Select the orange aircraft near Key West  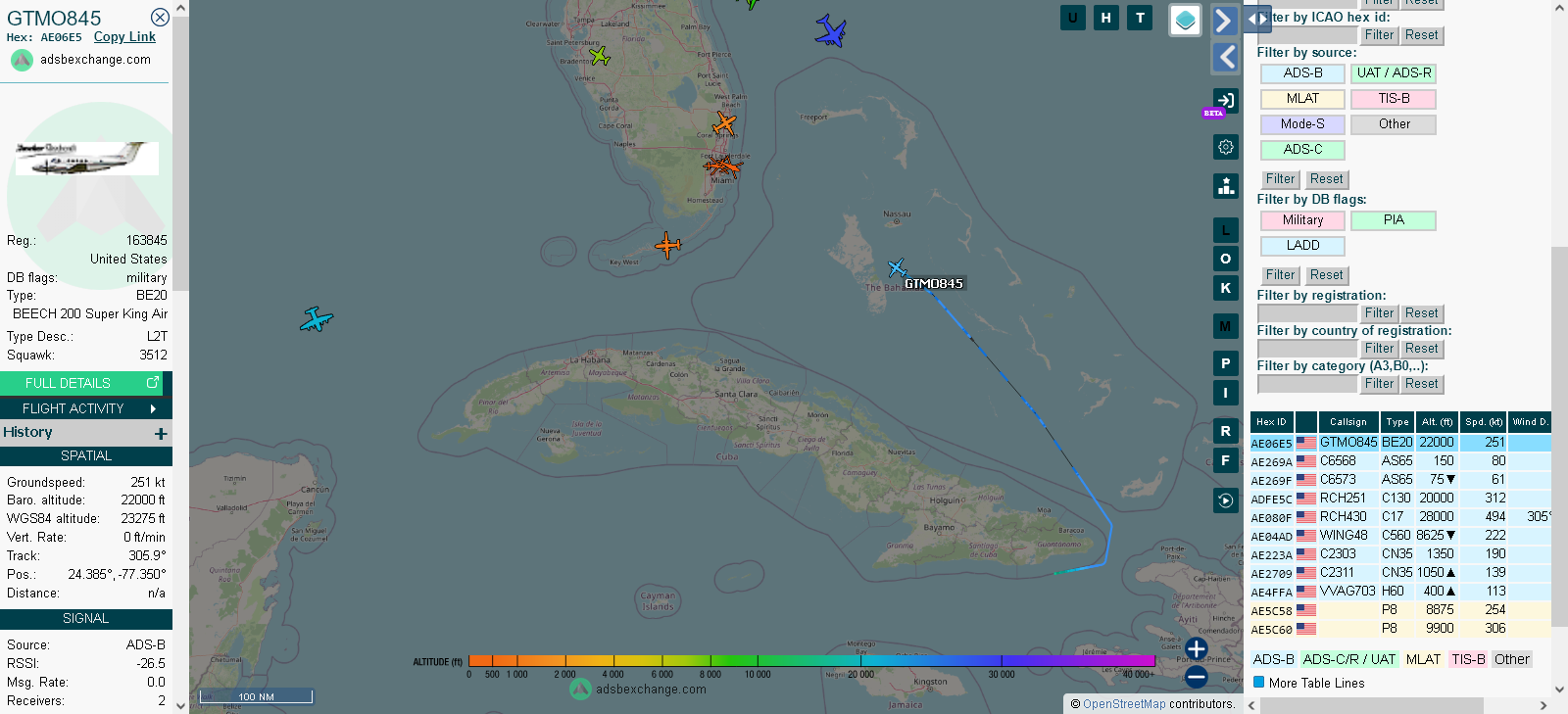[667, 245]
